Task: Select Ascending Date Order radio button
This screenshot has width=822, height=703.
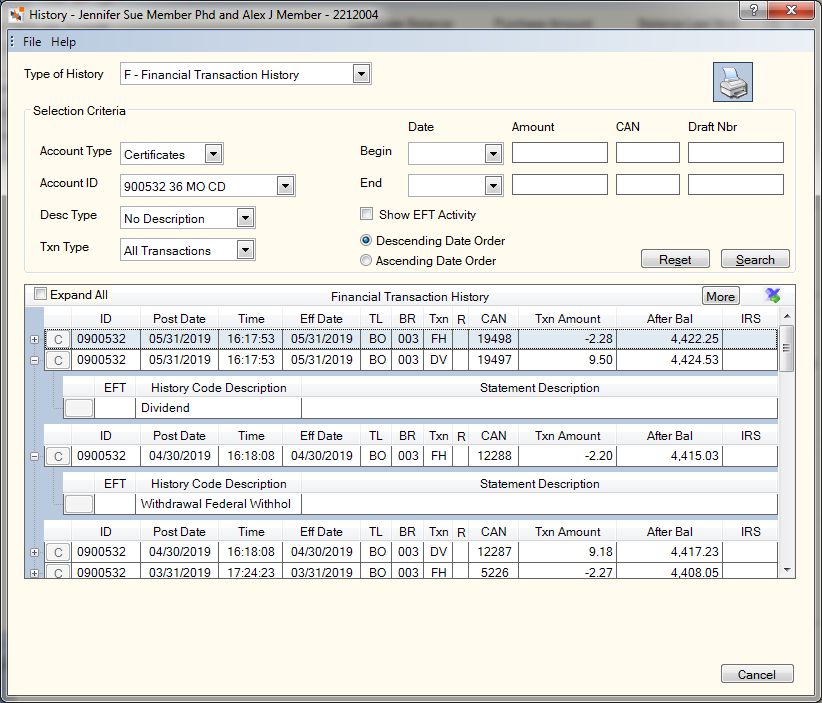Action: [x=366, y=260]
